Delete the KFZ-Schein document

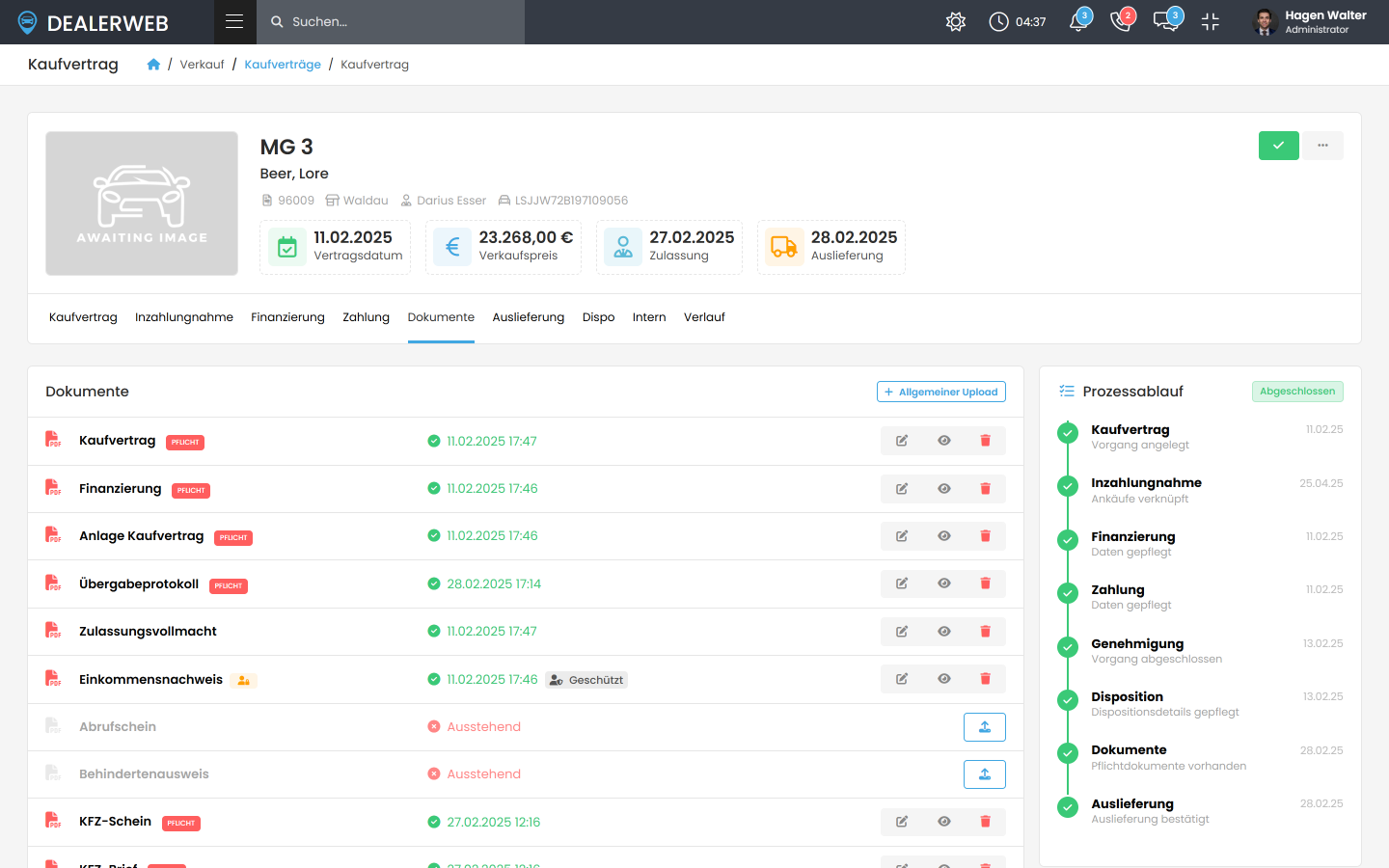pos(985,822)
